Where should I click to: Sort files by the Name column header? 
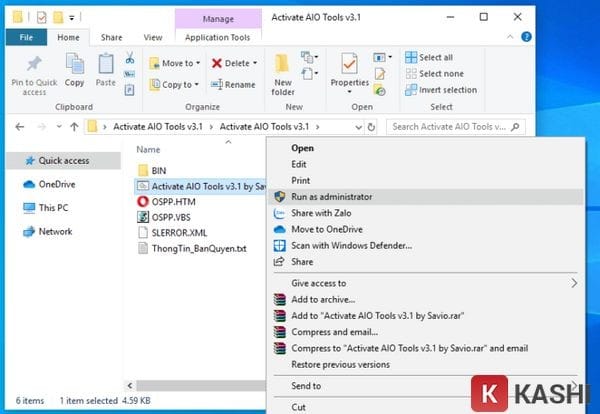point(148,150)
